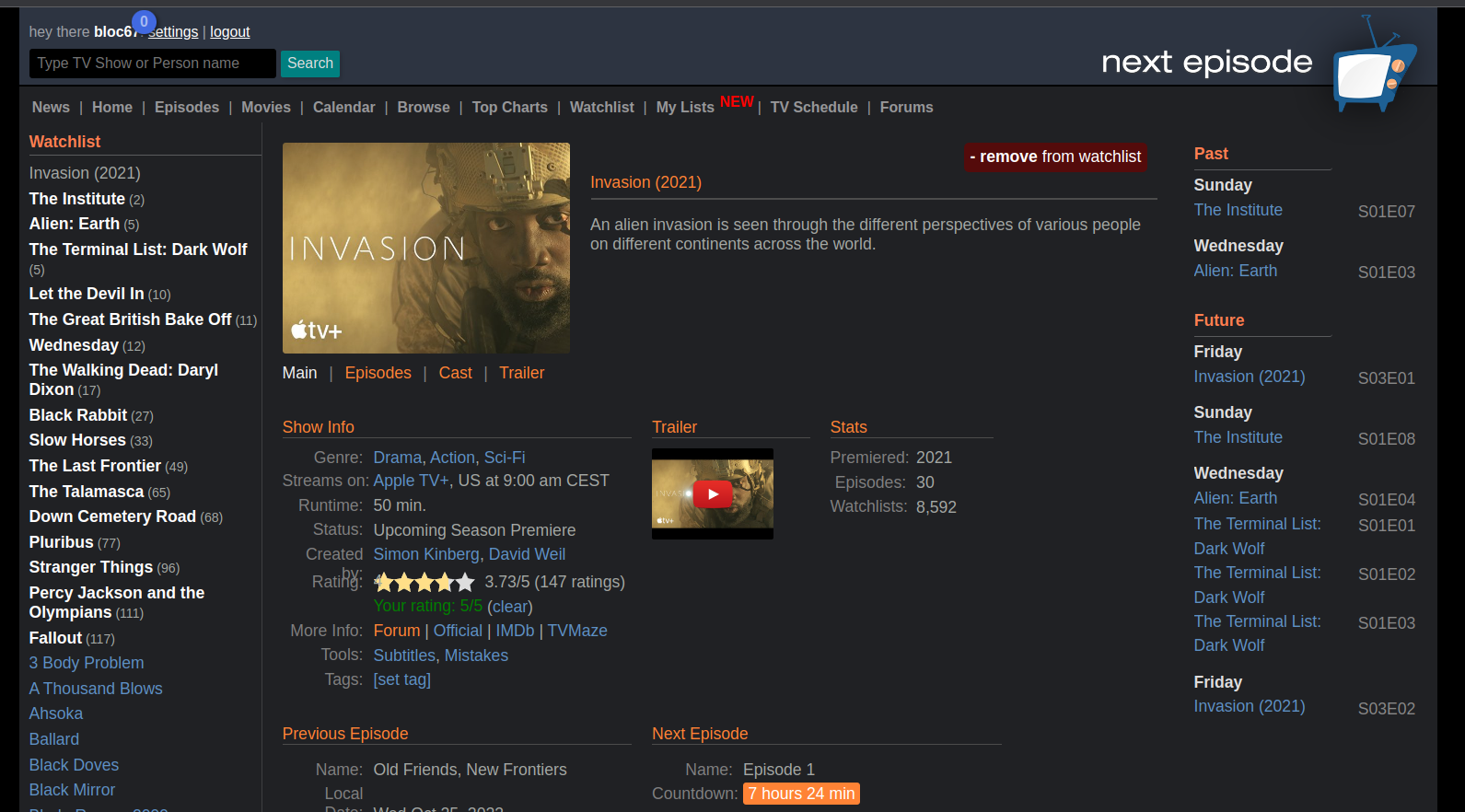Open Pluribus in the watchlist
This screenshot has height=812, width=1465.
coord(62,542)
